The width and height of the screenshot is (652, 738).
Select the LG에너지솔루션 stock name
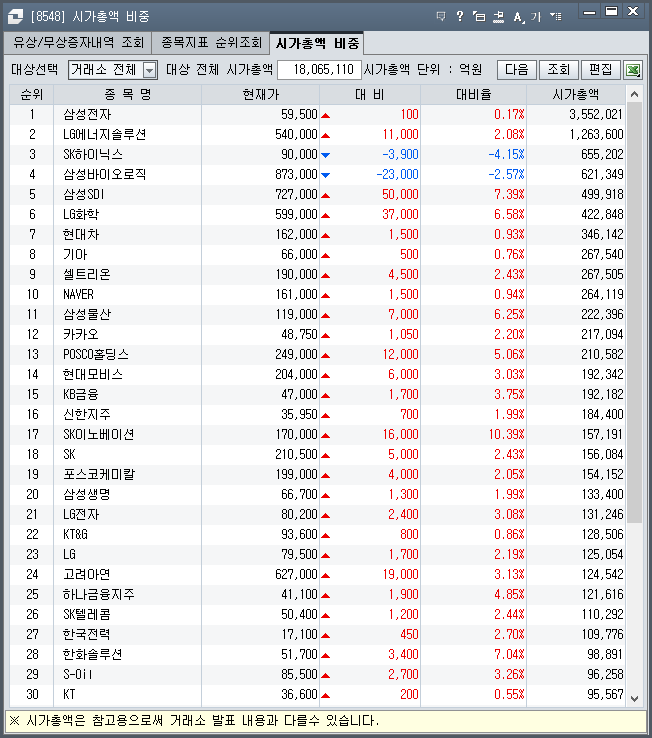pos(105,135)
